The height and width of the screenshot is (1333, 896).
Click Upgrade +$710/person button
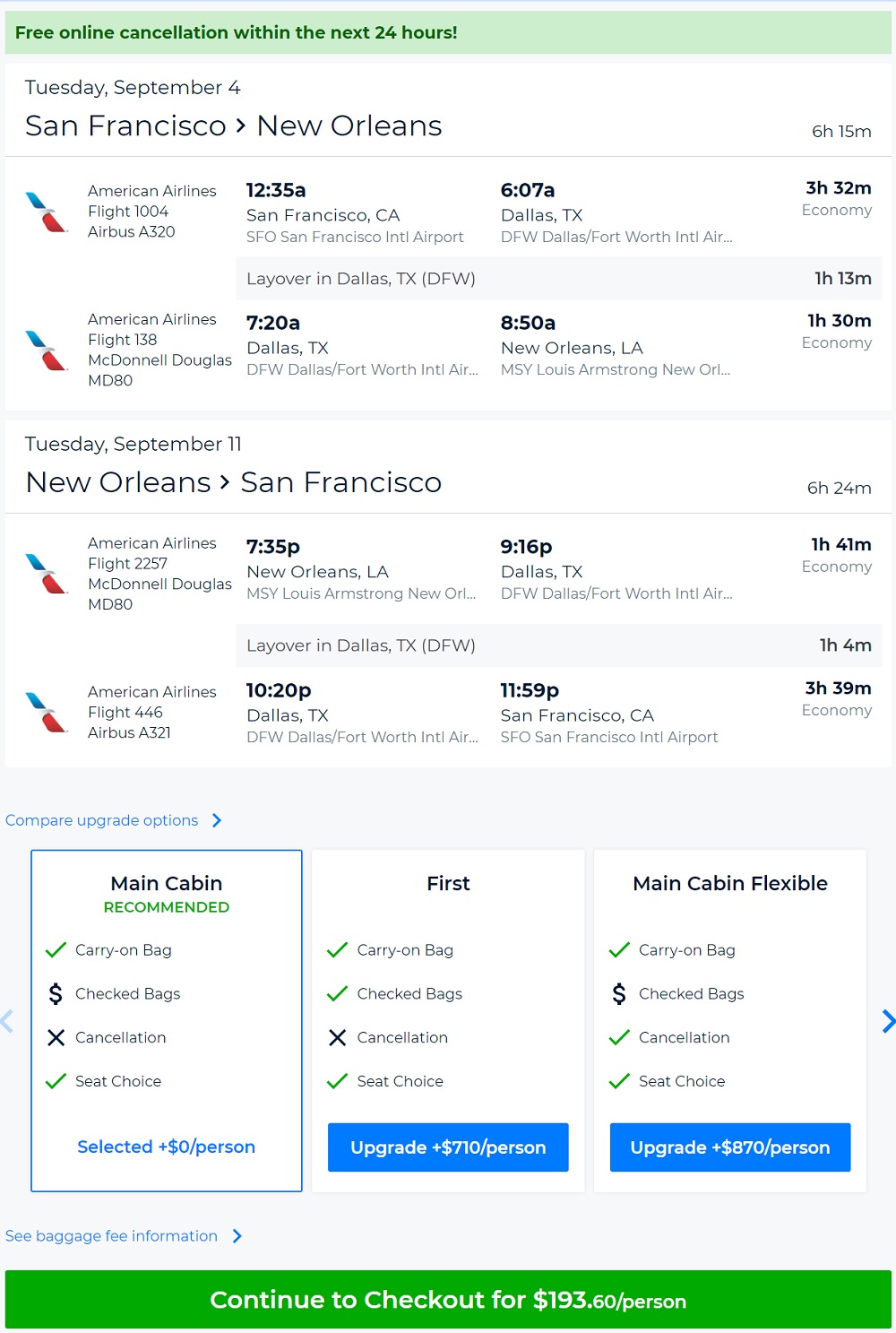[448, 1147]
